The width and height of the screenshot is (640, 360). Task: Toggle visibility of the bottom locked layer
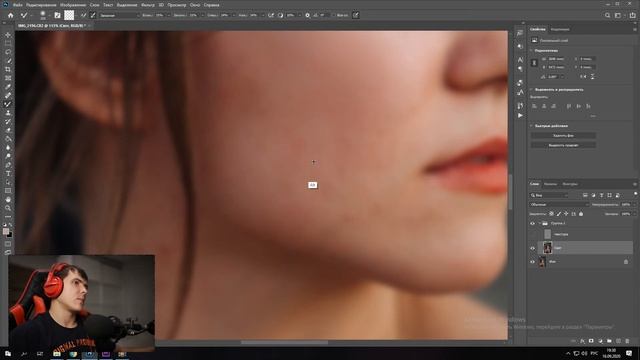tap(532, 262)
